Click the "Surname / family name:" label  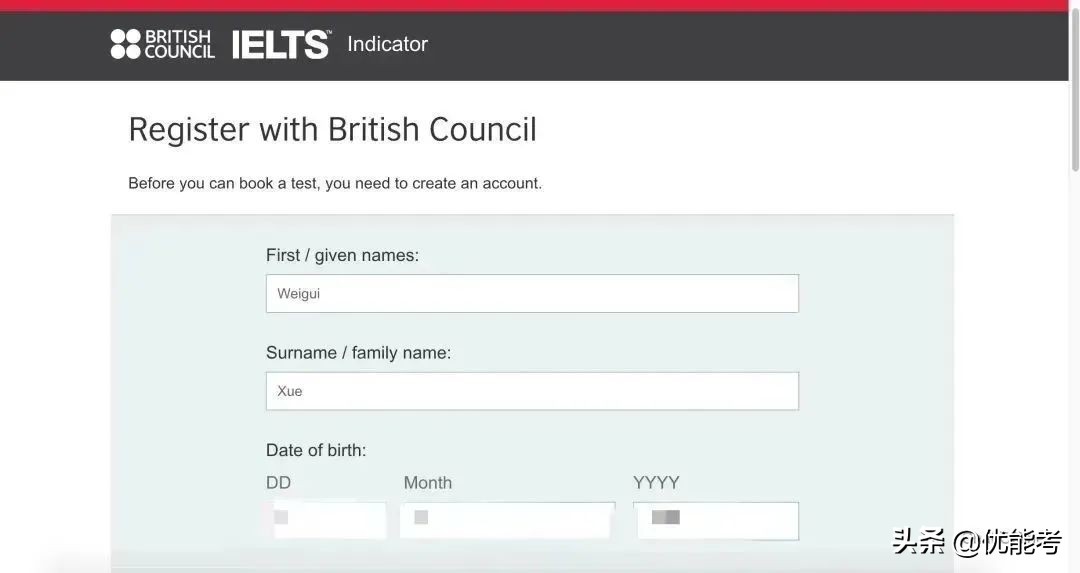pos(358,353)
